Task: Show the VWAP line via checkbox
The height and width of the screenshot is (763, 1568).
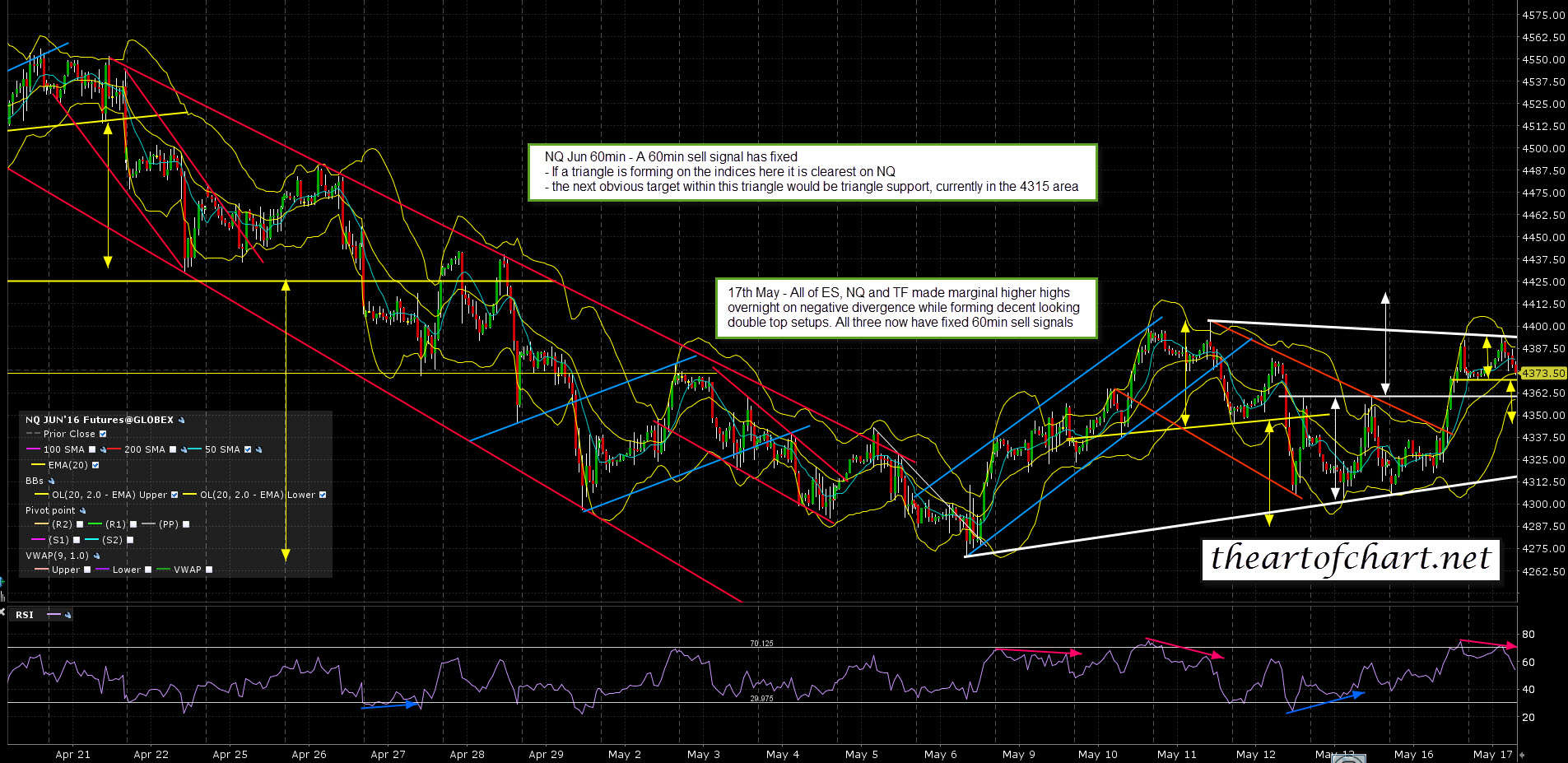Action: coord(209,570)
